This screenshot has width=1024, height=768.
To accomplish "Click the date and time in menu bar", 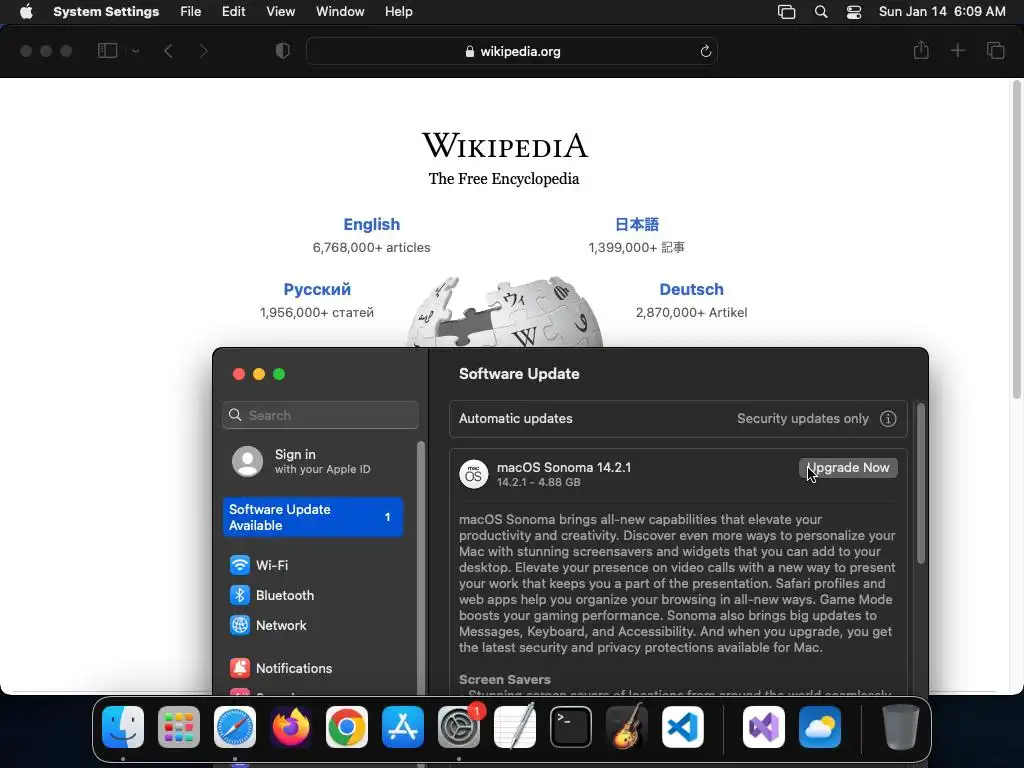I will click(942, 12).
